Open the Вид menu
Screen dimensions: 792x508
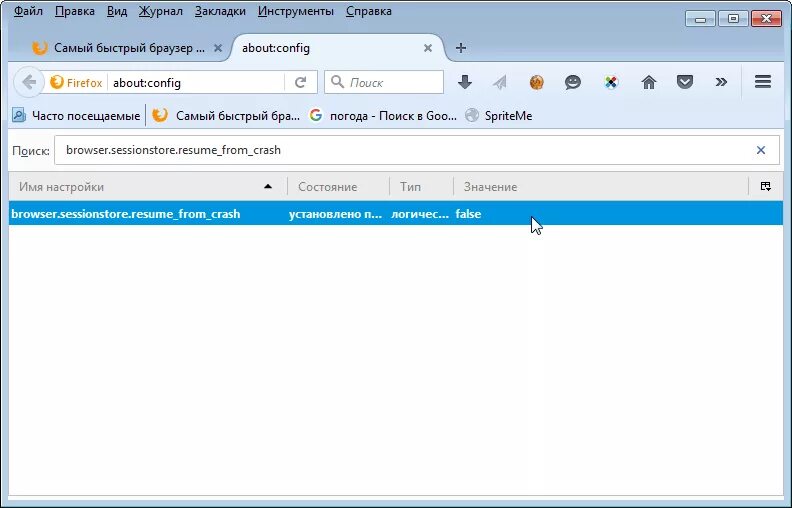(117, 11)
